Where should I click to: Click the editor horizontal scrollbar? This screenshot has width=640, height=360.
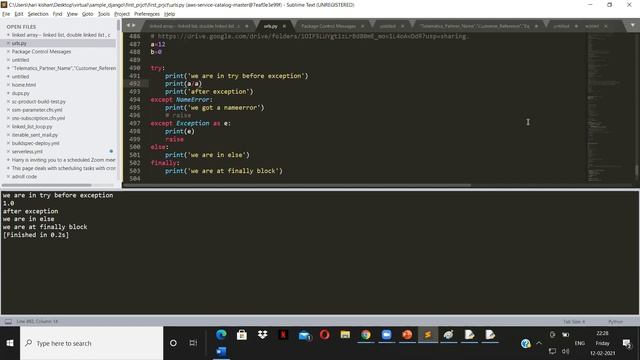click(x=297, y=185)
